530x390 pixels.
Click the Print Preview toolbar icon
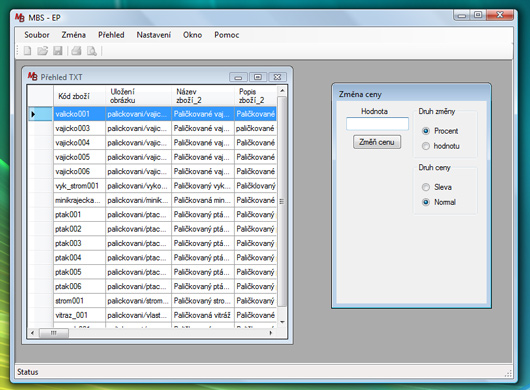click(92, 51)
